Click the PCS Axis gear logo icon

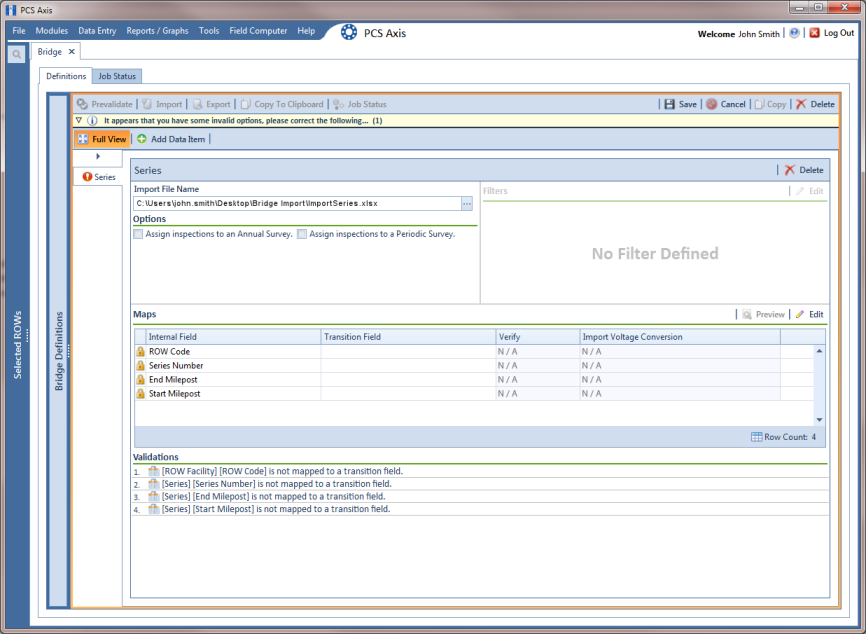click(349, 32)
